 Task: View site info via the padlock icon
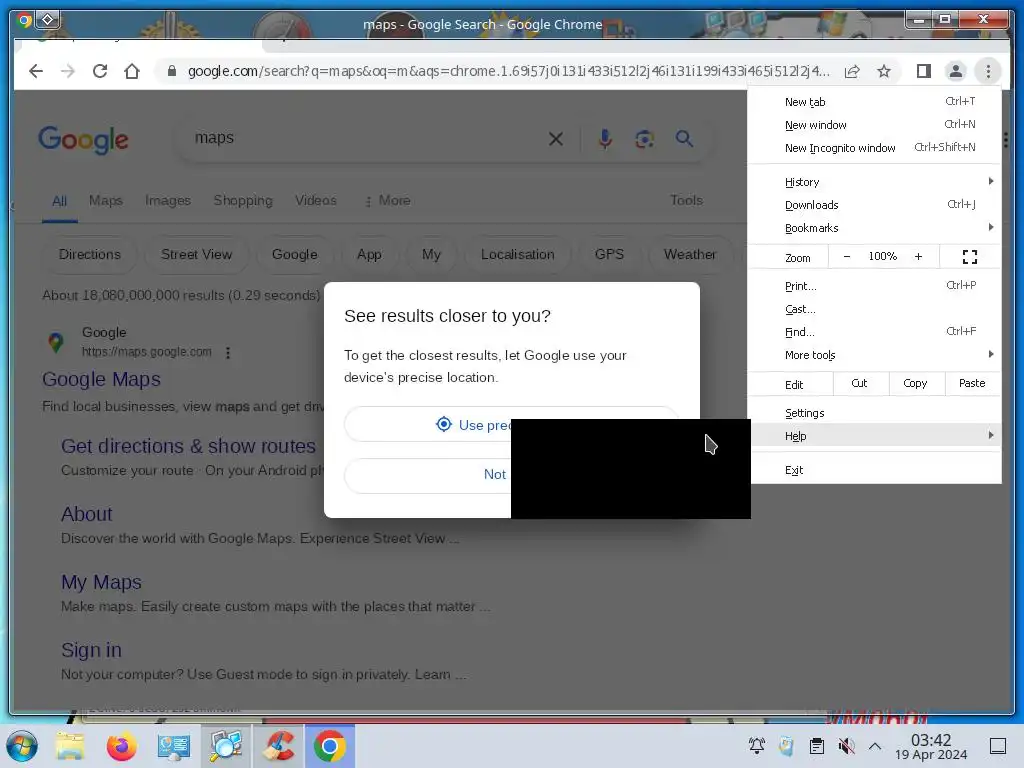[172, 71]
